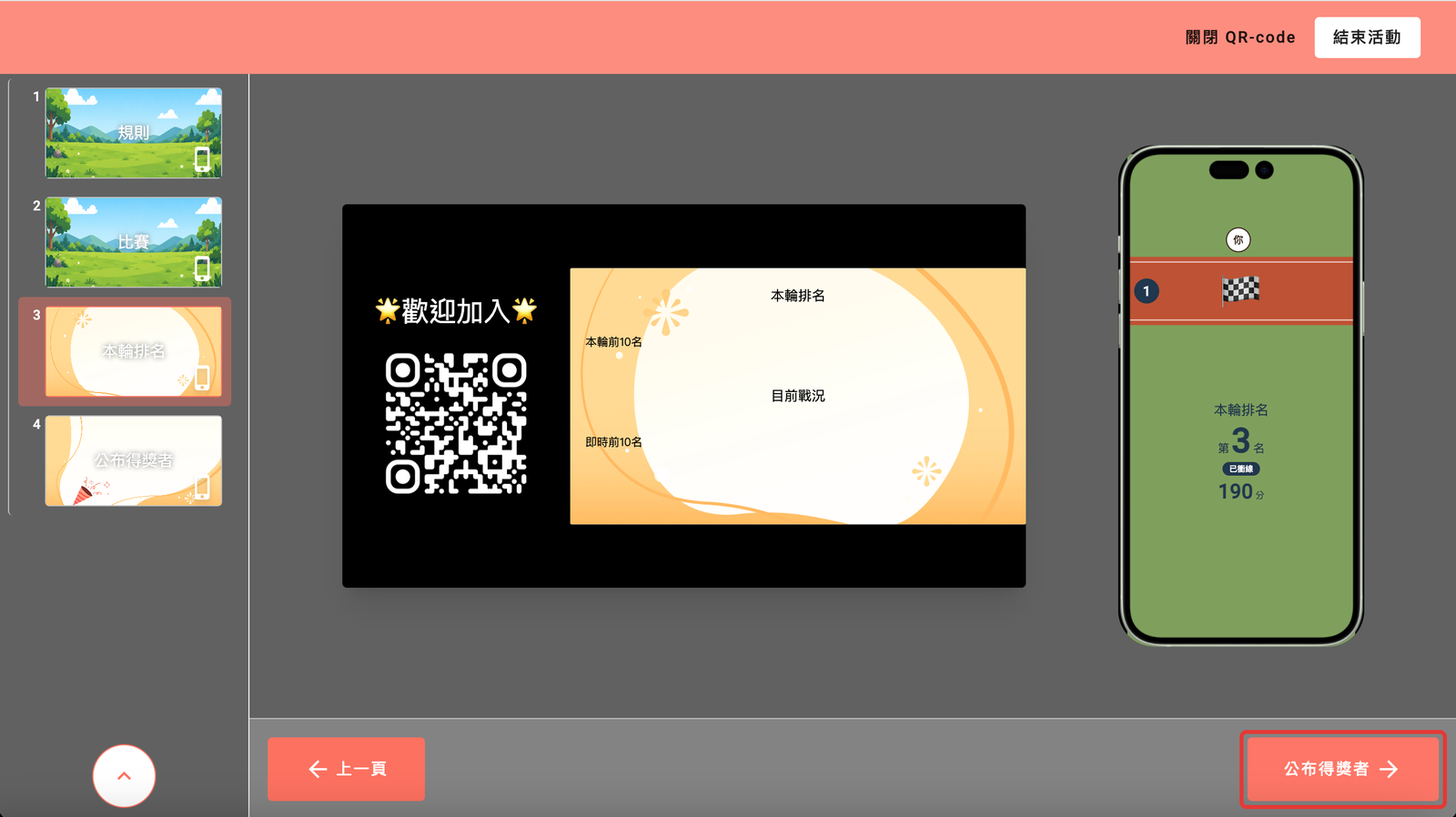Click the number 1 lane badge in the phone preview
The width and height of the screenshot is (1456, 817).
(x=1147, y=291)
